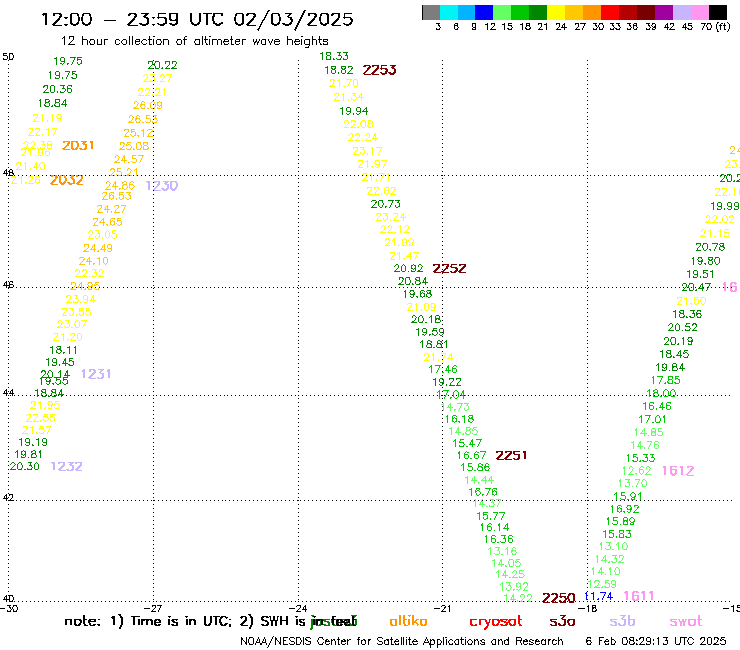Image resolution: width=740 pixels, height=650 pixels.
Task: Click the altika time label 2031
Action: pos(78,146)
